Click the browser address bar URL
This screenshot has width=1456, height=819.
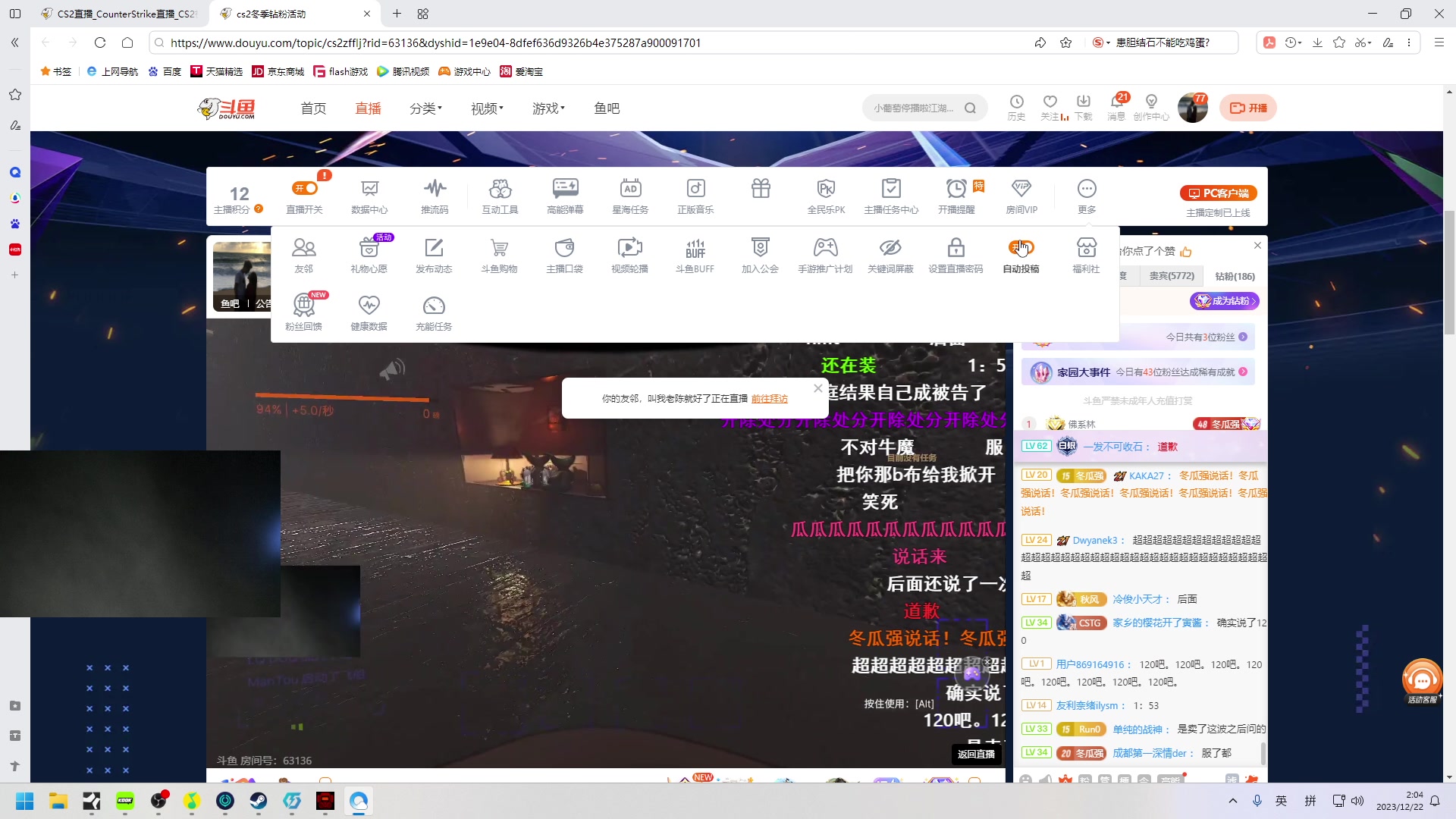click(x=435, y=43)
